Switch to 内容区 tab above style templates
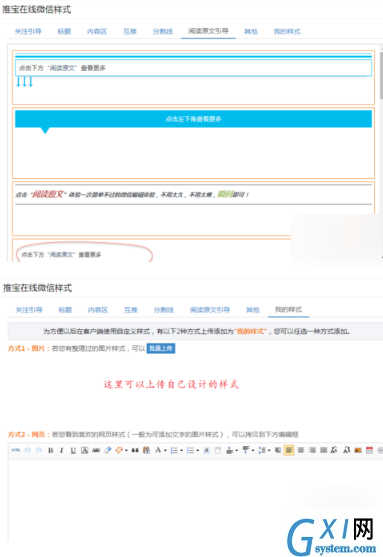383x557 pixels. pyautogui.click(x=97, y=31)
